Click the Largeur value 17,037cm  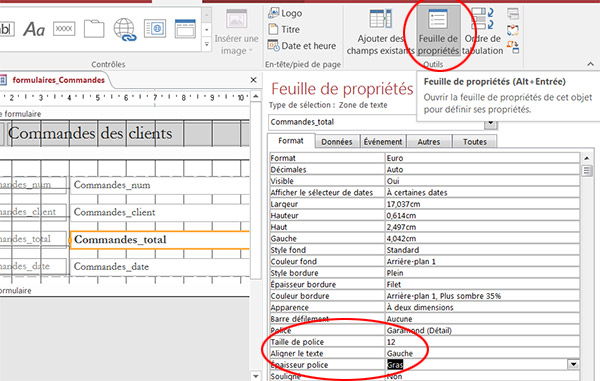pos(482,204)
